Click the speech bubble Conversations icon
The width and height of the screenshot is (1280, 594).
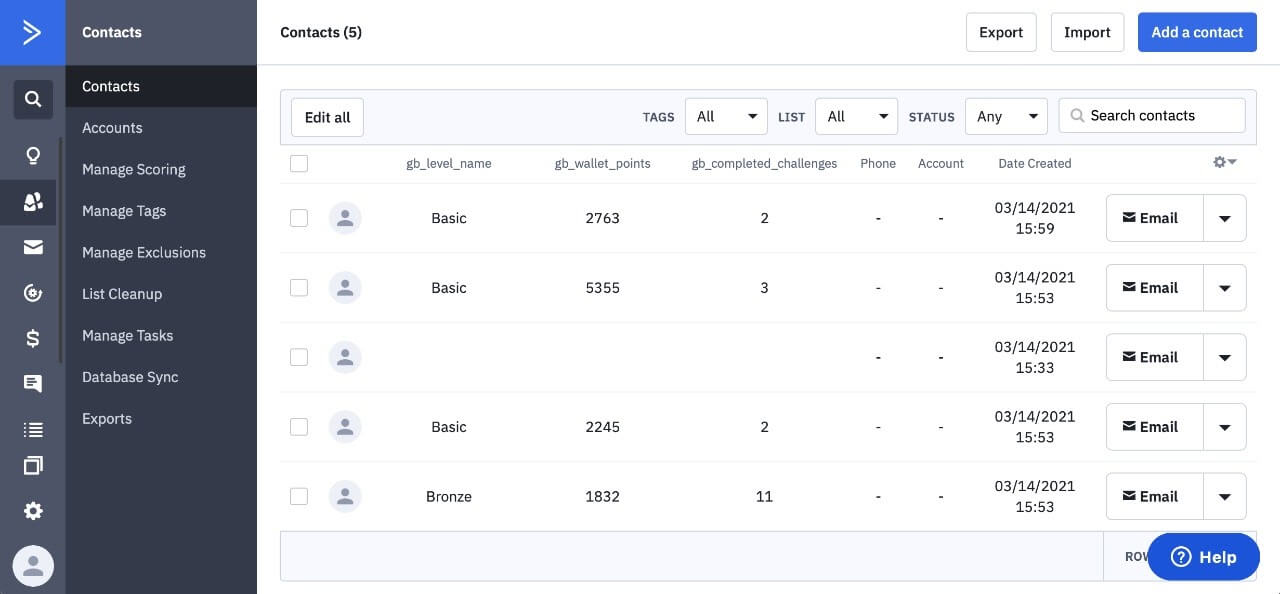[33, 384]
